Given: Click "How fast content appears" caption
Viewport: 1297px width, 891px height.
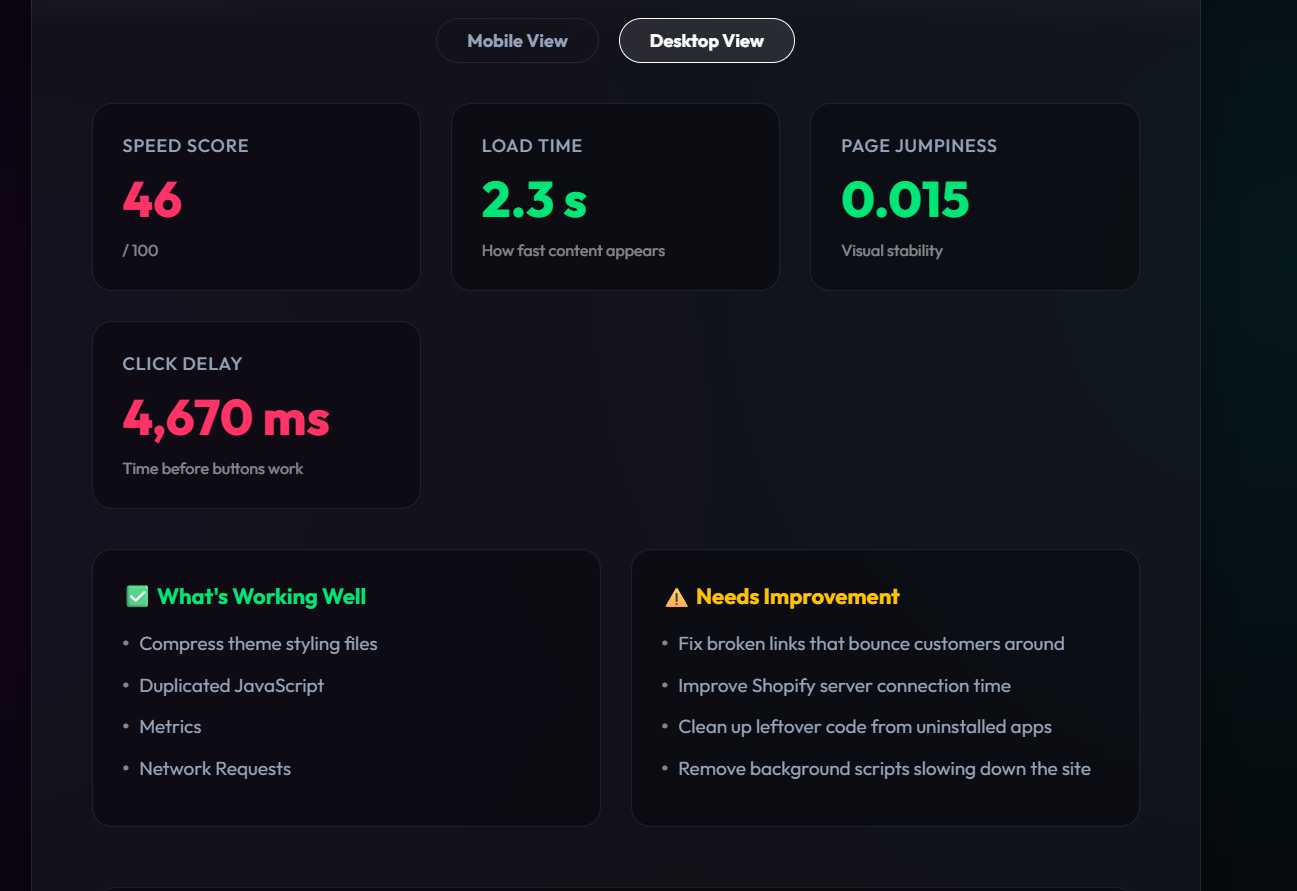Looking at the screenshot, I should tap(573, 250).
